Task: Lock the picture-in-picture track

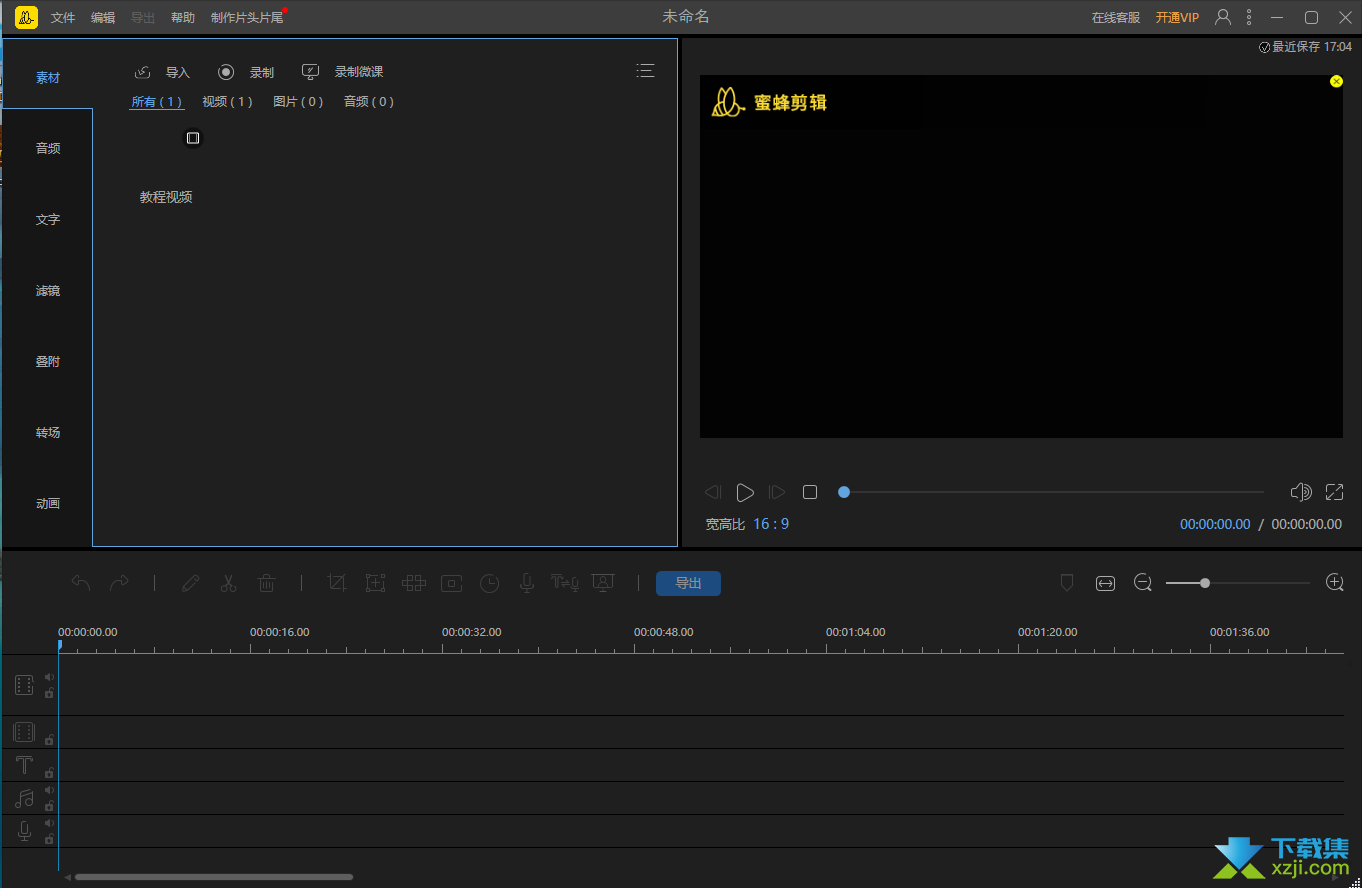Action: tap(49, 740)
